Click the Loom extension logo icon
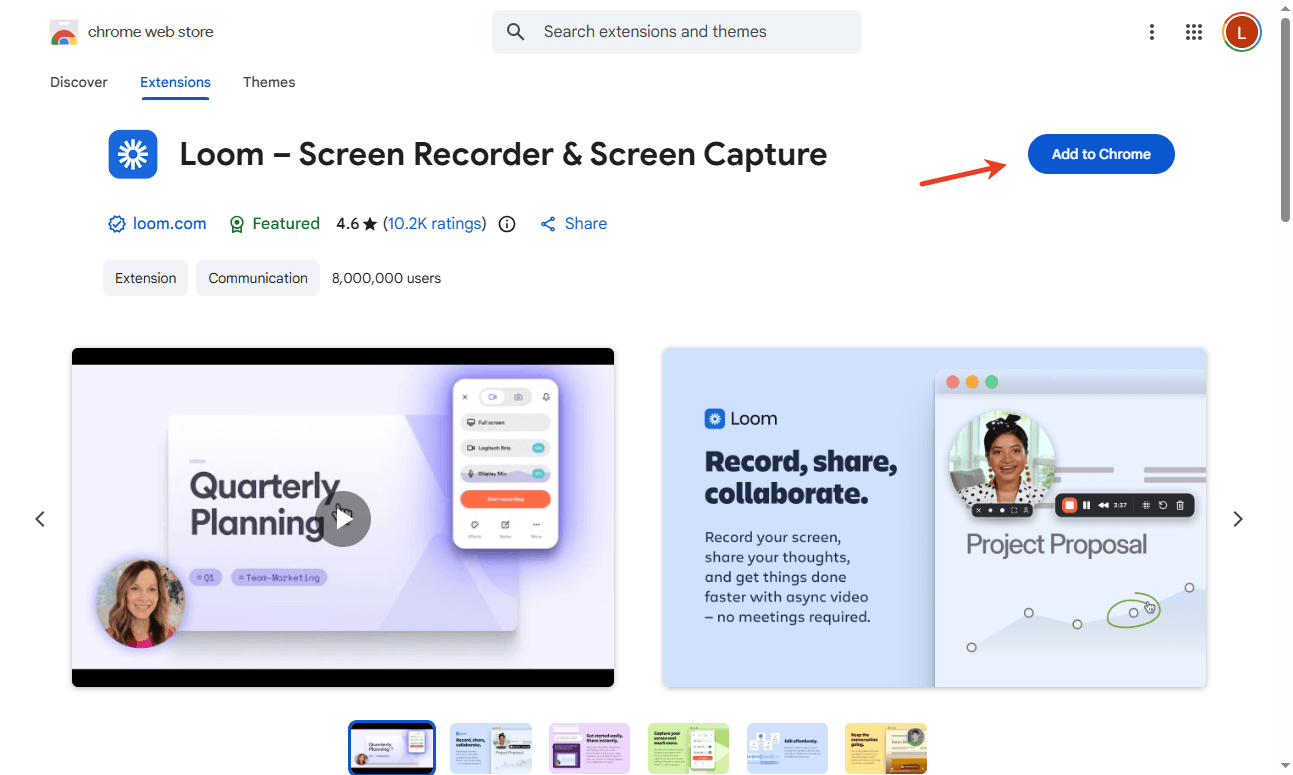1293x775 pixels. (133, 154)
